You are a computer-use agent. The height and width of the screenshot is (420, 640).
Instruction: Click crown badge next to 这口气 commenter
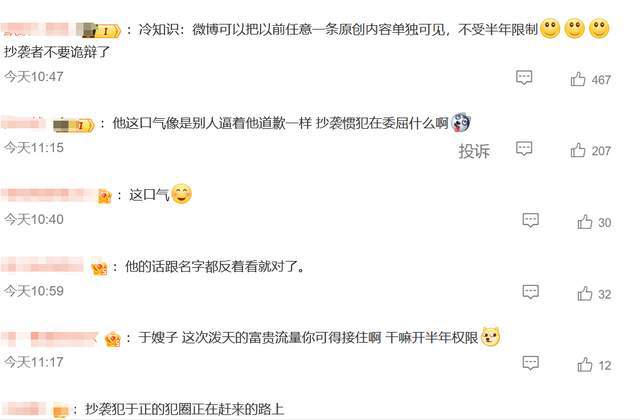coord(105,197)
